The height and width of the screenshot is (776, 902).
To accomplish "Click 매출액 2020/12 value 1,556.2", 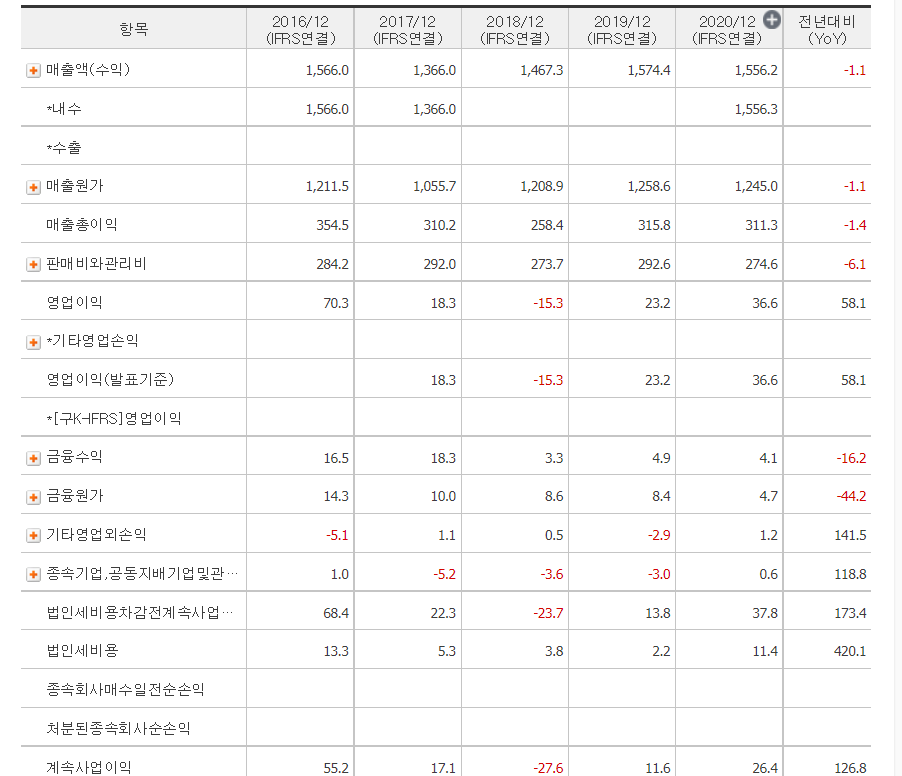I will 756,70.
